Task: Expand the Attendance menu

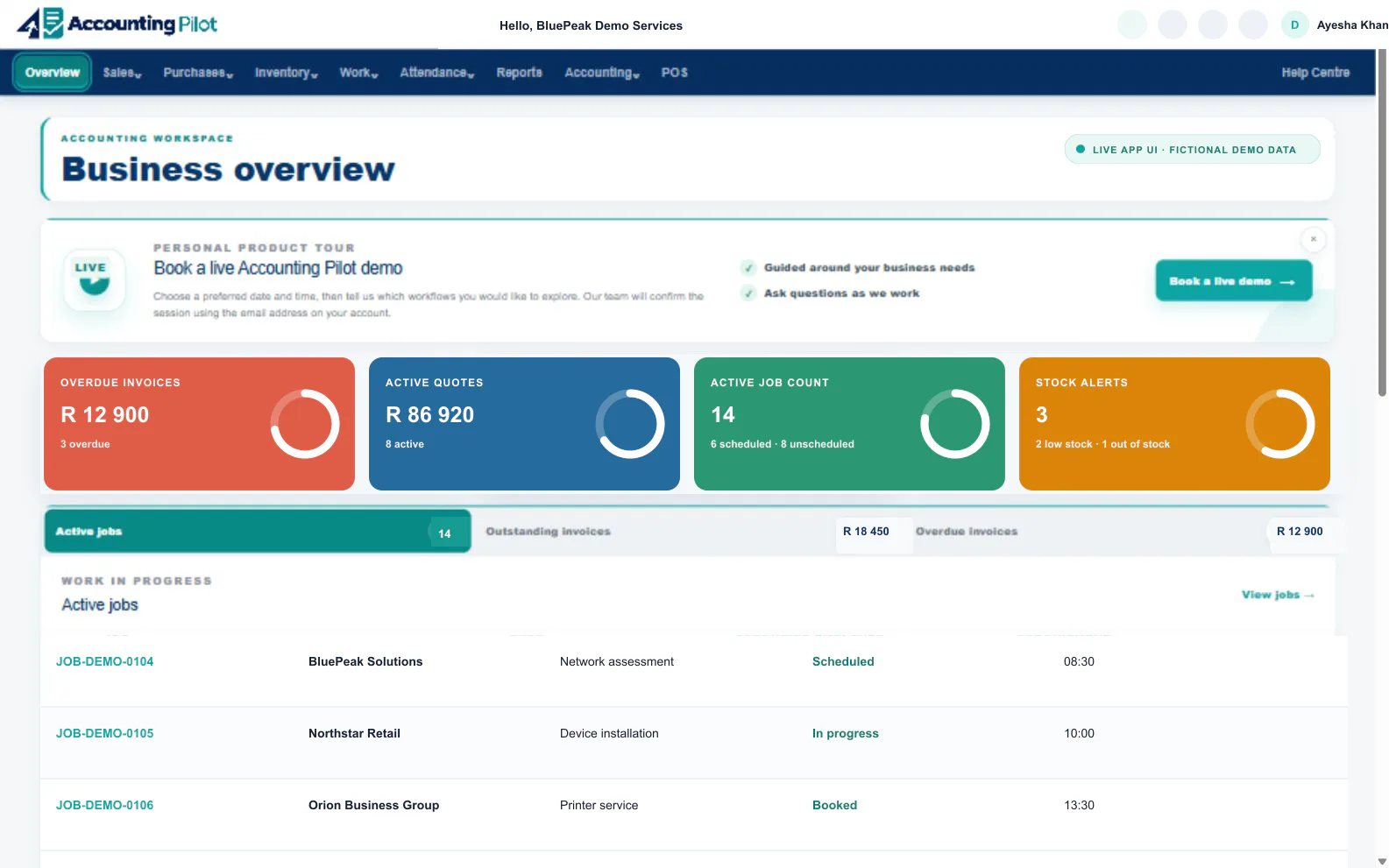Action: pos(436,73)
